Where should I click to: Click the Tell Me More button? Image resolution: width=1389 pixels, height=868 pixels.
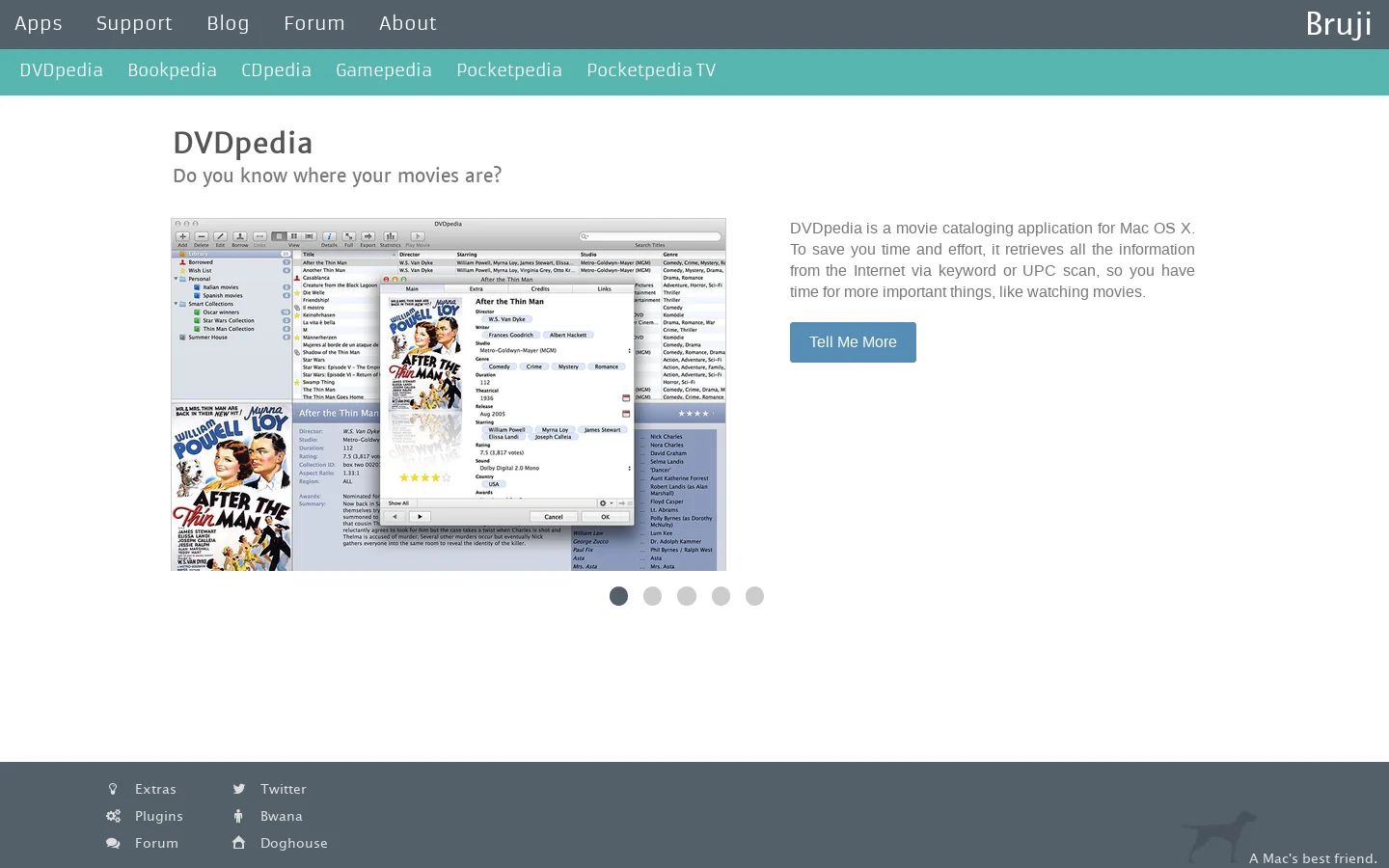pos(853,342)
